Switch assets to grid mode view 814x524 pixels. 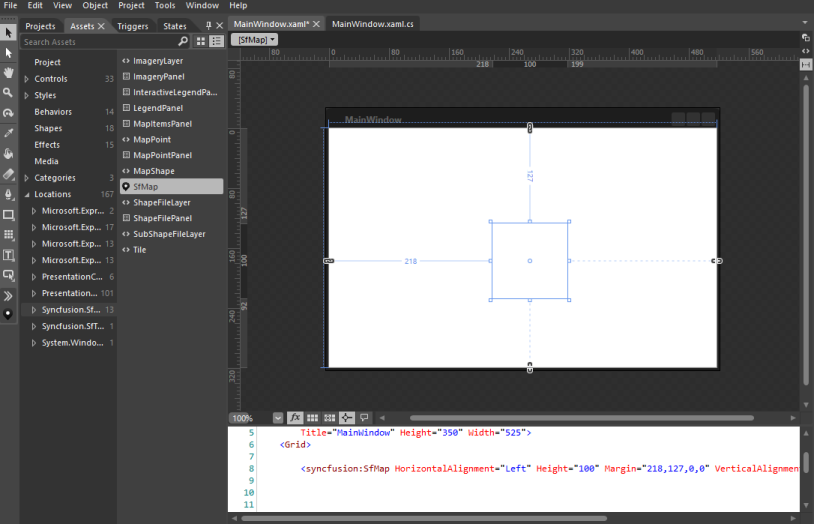coord(200,41)
